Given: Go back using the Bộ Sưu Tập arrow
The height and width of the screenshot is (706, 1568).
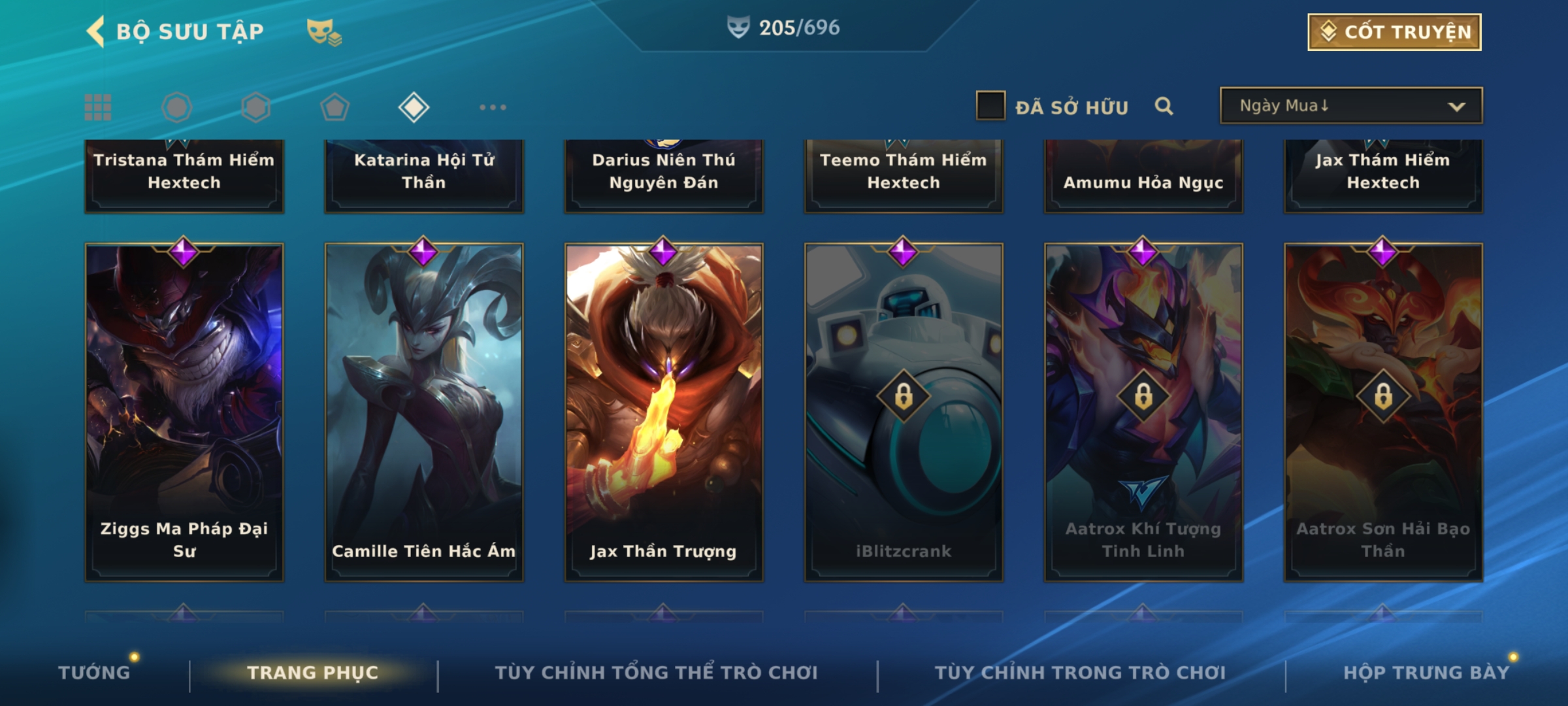Looking at the screenshot, I should pos(96,31).
